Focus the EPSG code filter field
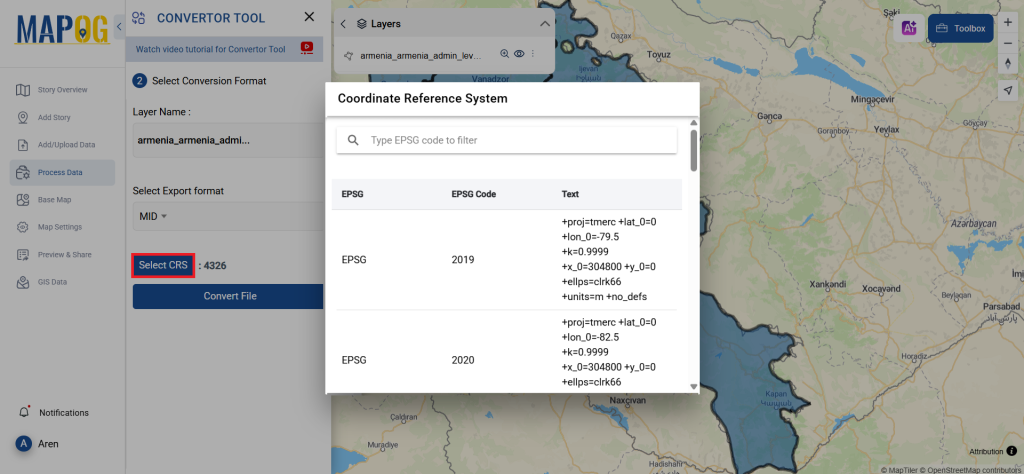 [x=507, y=140]
